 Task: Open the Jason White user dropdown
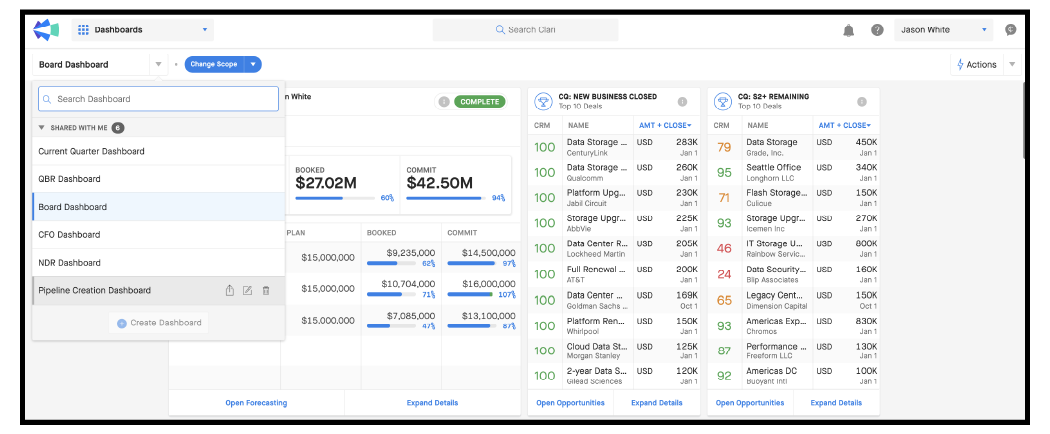click(984, 30)
